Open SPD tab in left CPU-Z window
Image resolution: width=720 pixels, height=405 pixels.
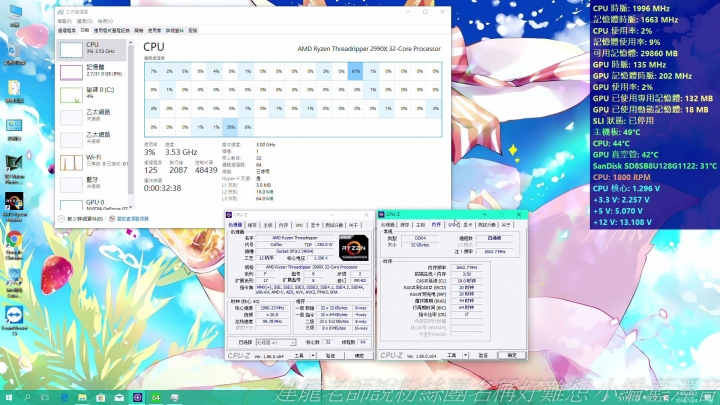pos(299,225)
